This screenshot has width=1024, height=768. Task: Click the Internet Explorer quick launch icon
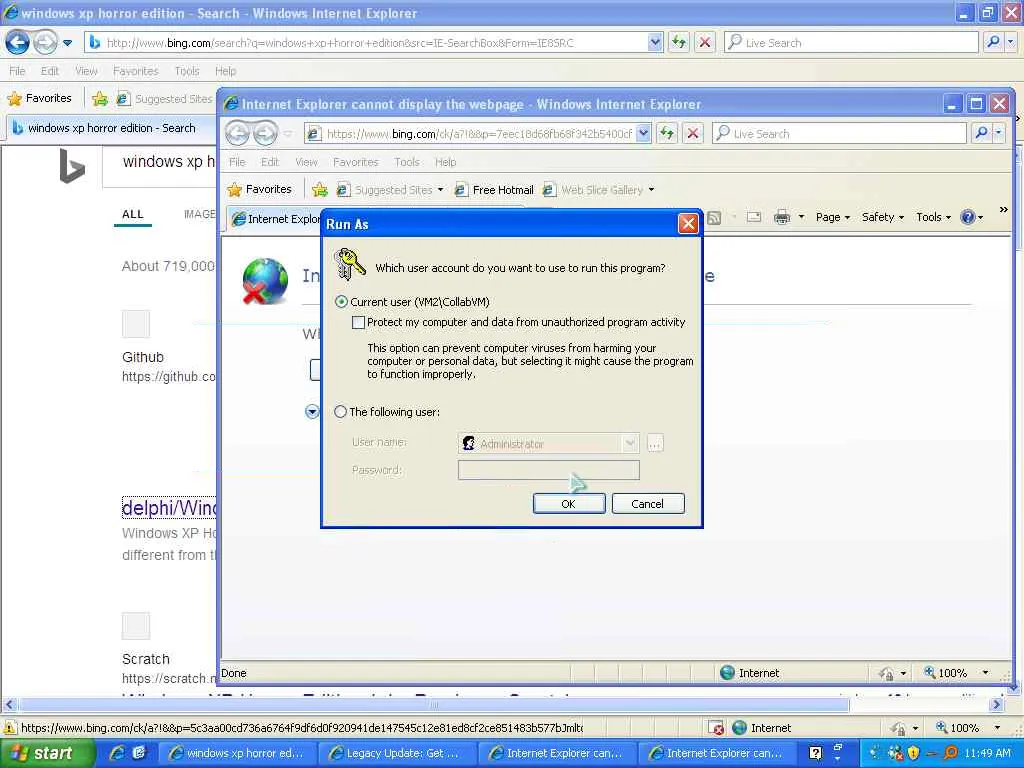117,753
